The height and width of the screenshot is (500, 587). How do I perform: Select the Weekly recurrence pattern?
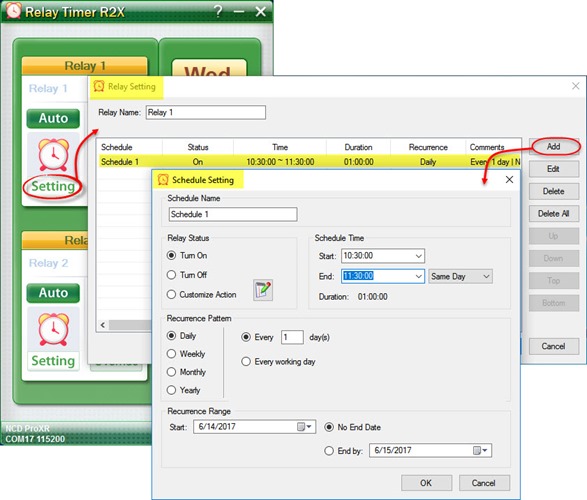[171, 354]
